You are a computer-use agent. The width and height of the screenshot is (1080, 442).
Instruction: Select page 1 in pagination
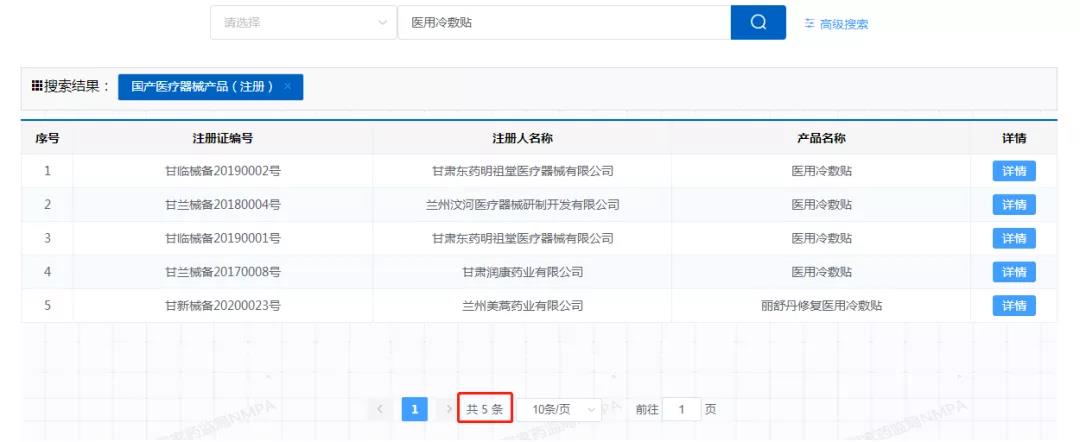pos(414,409)
